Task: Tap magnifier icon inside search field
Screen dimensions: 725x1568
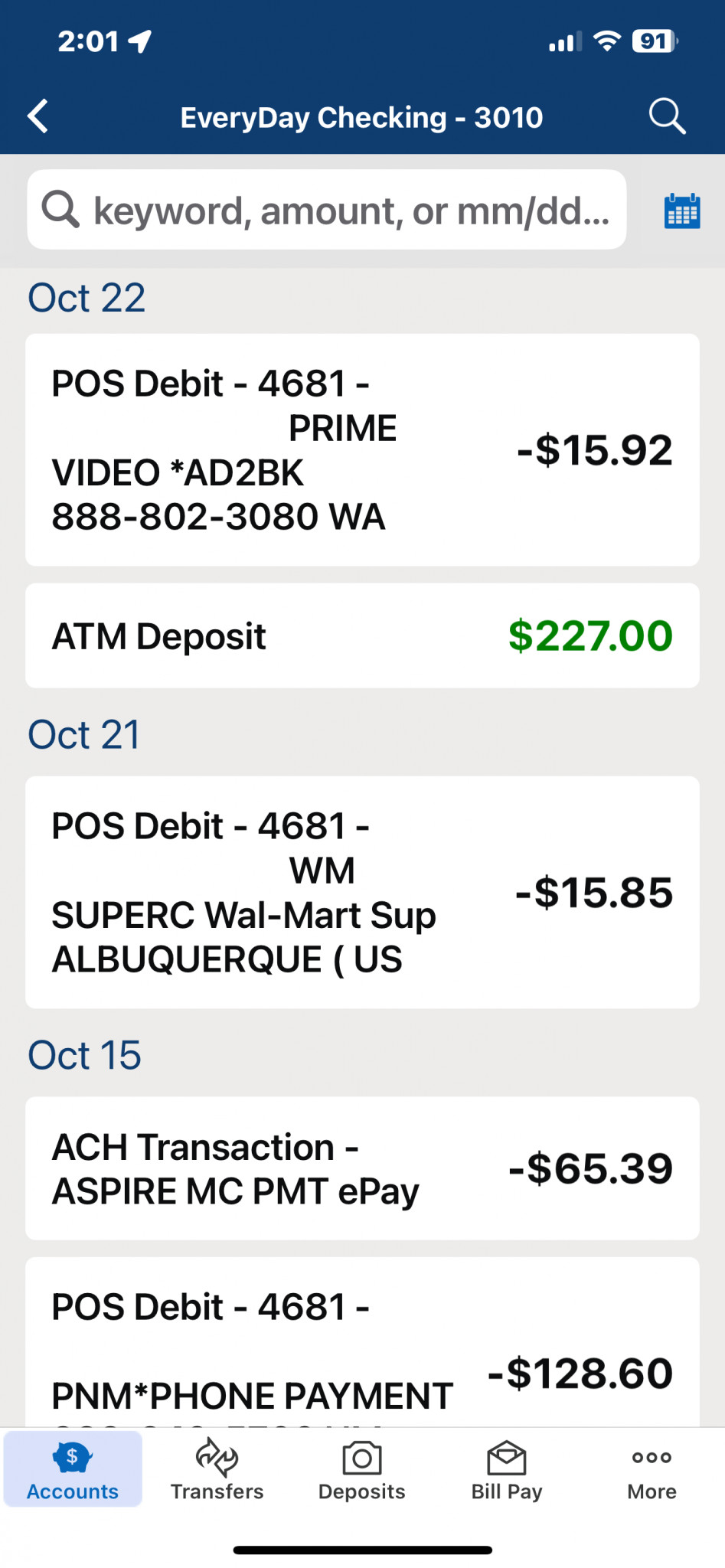Action: click(60, 210)
